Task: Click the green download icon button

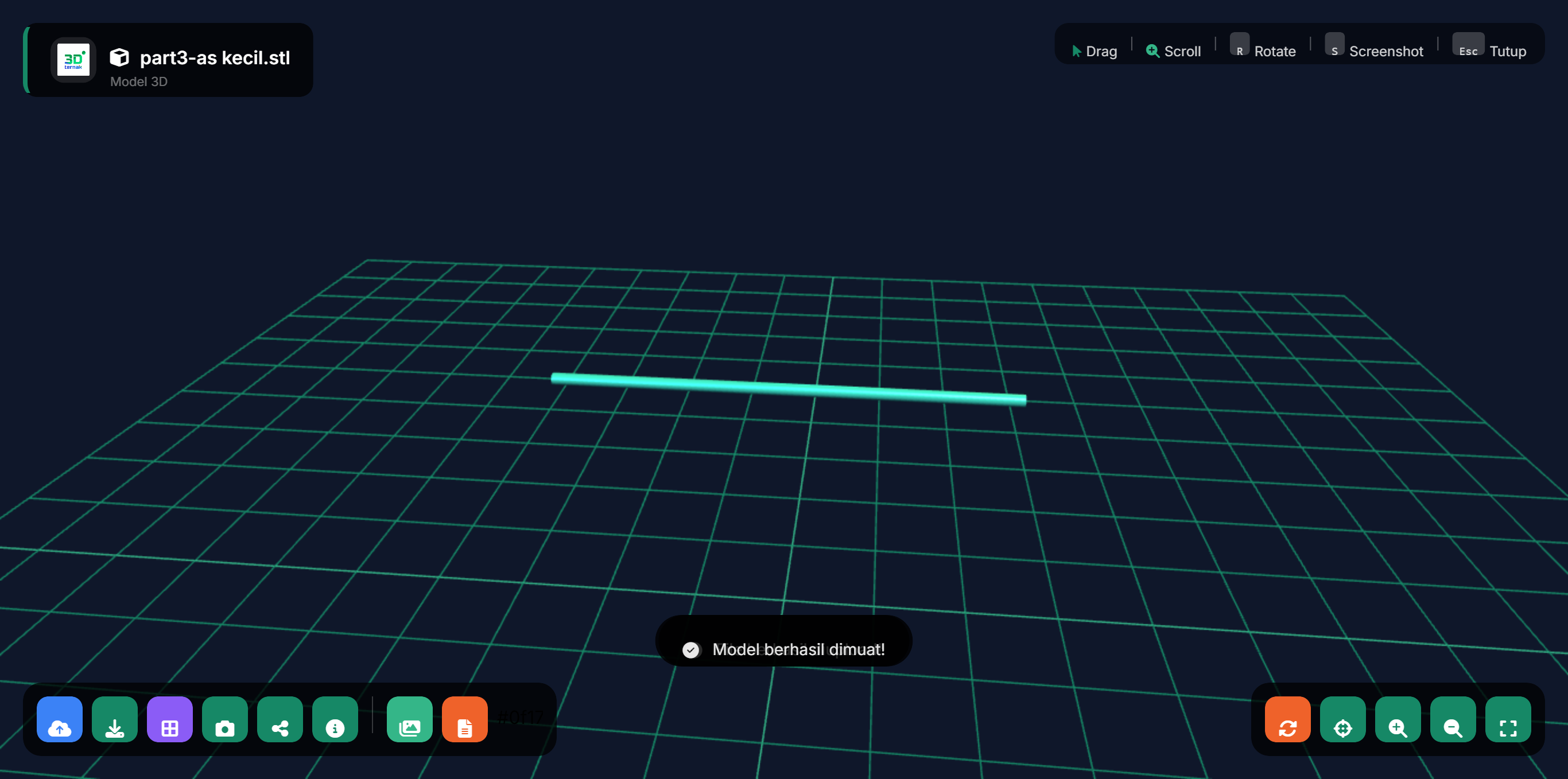Action: [114, 719]
